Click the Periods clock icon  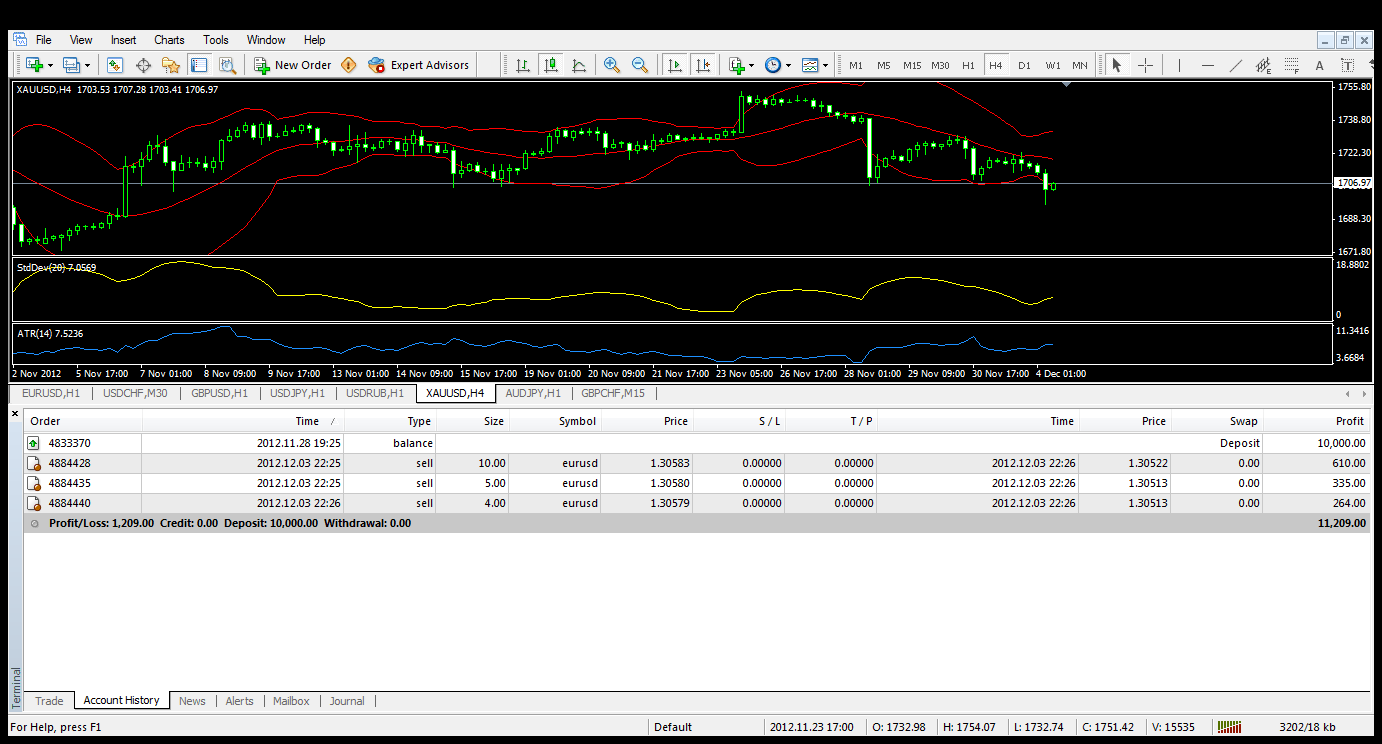773,65
